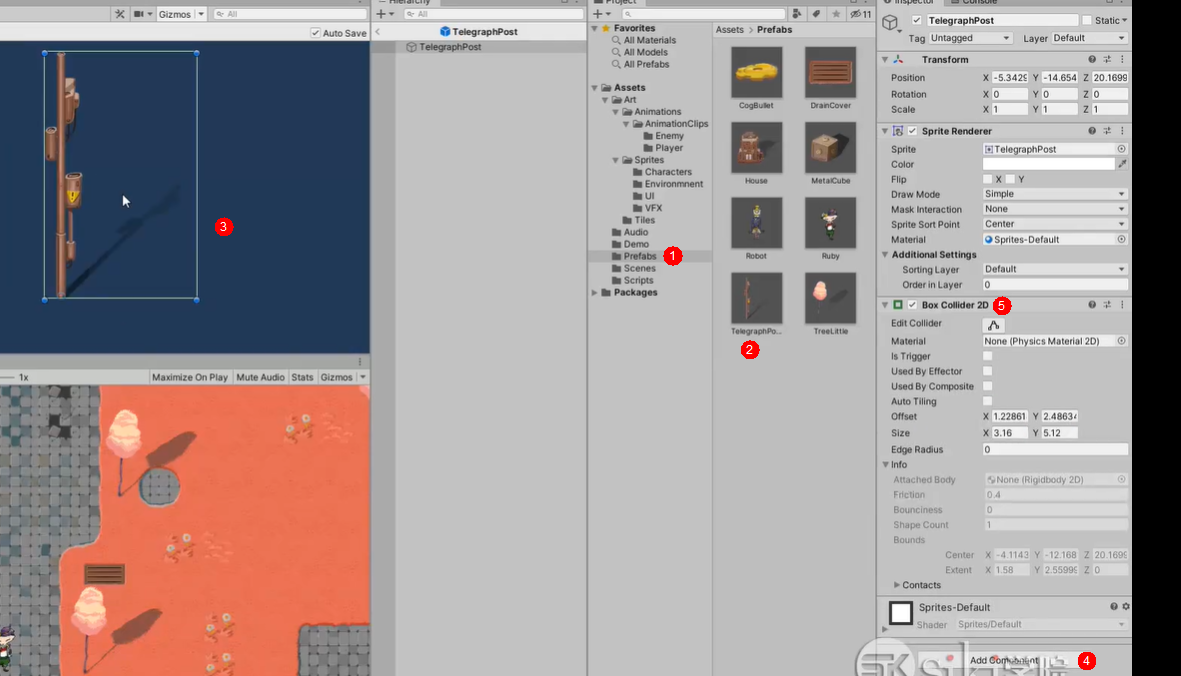Viewport: 1181px width, 676px height.
Task: Click the Edit Collider button
Action: (x=993, y=325)
